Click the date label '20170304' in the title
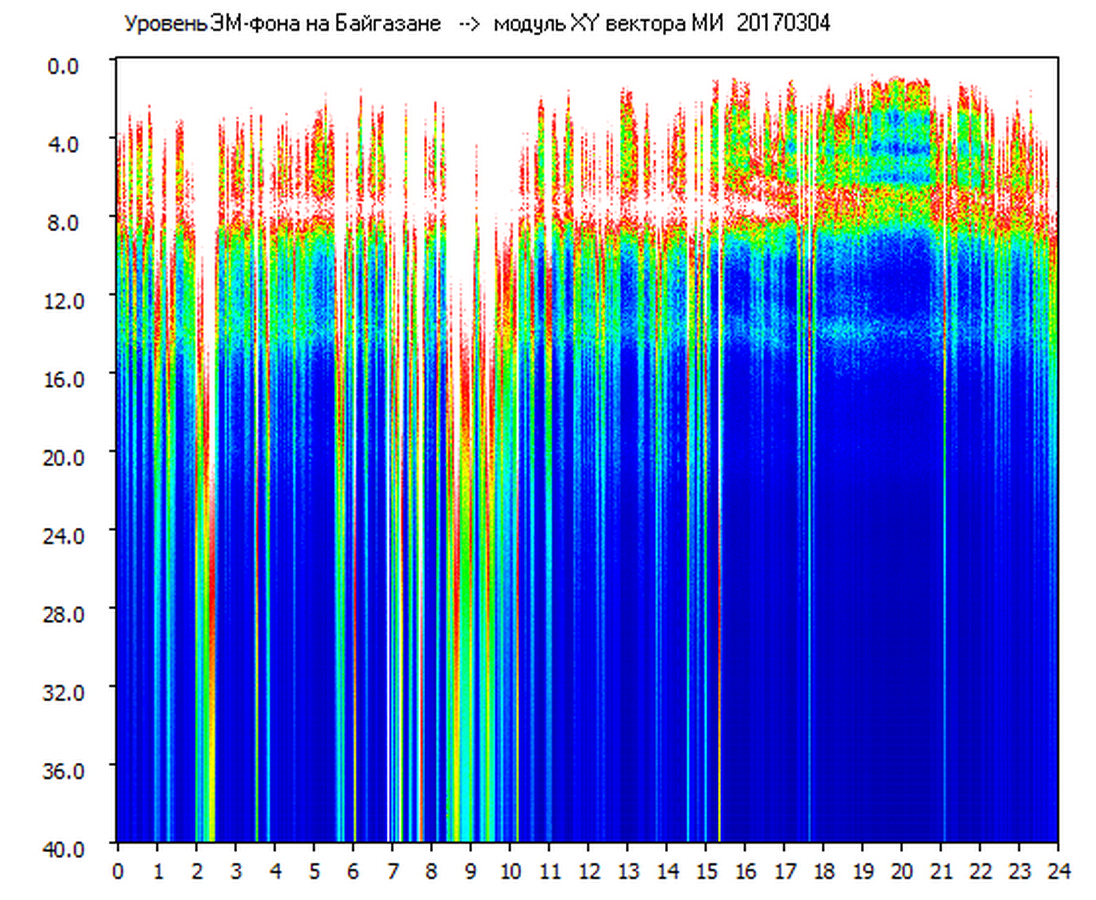Screen dimensions: 1096x900 (x=783, y=24)
